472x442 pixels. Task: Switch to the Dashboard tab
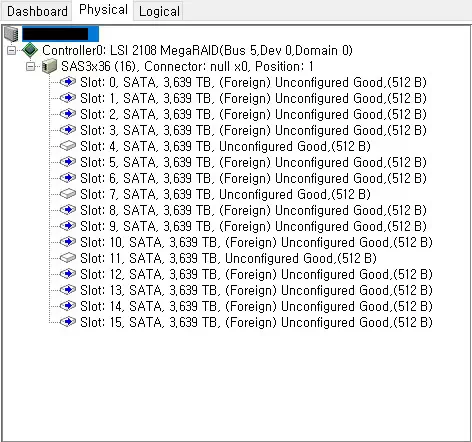[37, 11]
